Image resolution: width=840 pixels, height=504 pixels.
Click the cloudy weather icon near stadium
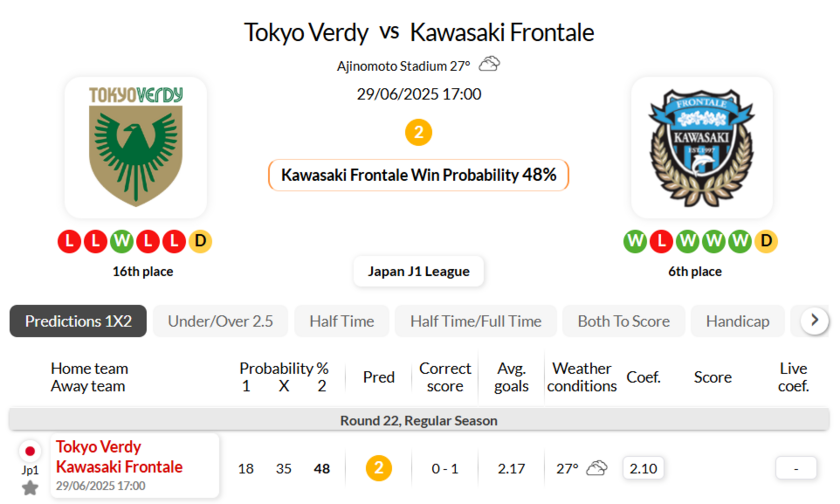489,65
